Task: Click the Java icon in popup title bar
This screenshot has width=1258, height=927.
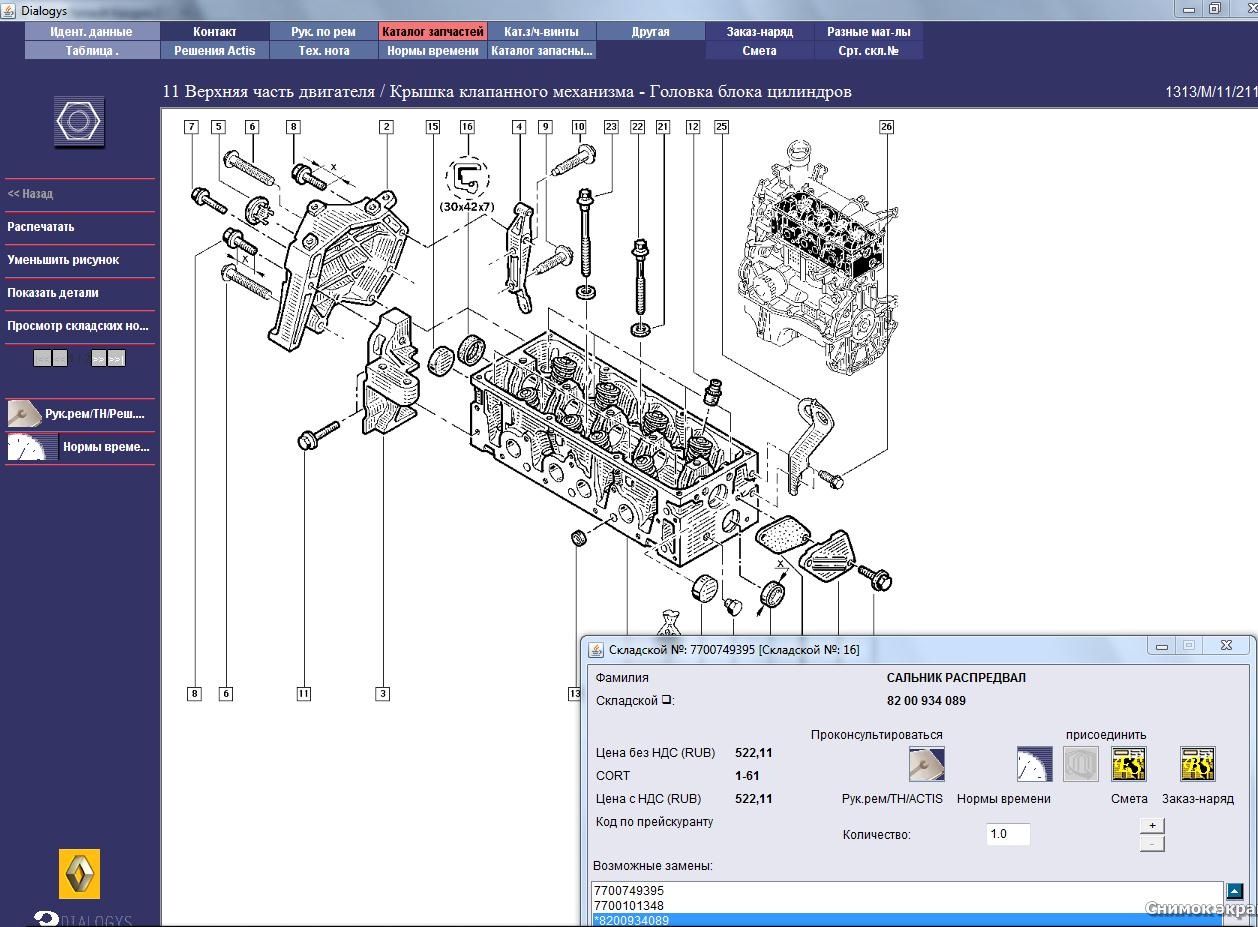Action: 596,649
